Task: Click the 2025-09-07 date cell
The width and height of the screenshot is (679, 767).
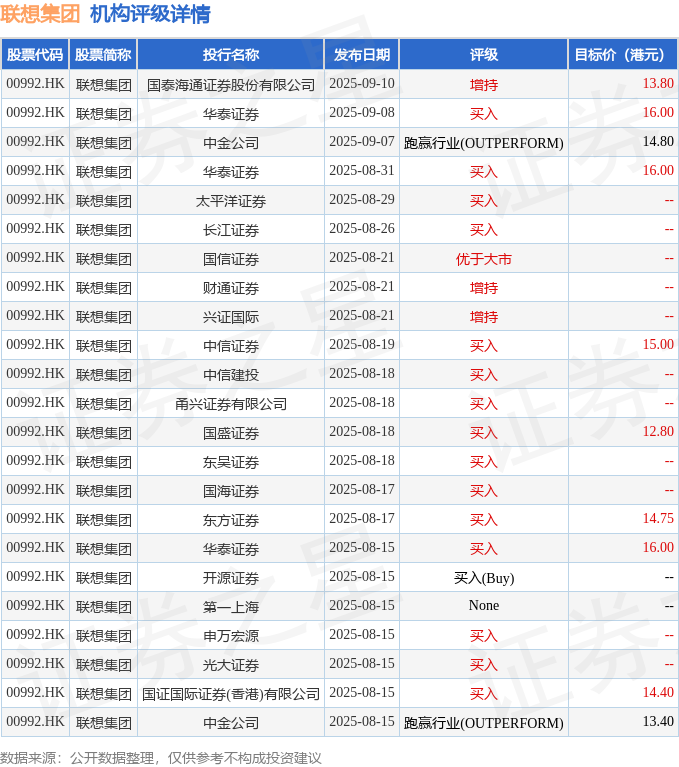Action: click(x=362, y=141)
